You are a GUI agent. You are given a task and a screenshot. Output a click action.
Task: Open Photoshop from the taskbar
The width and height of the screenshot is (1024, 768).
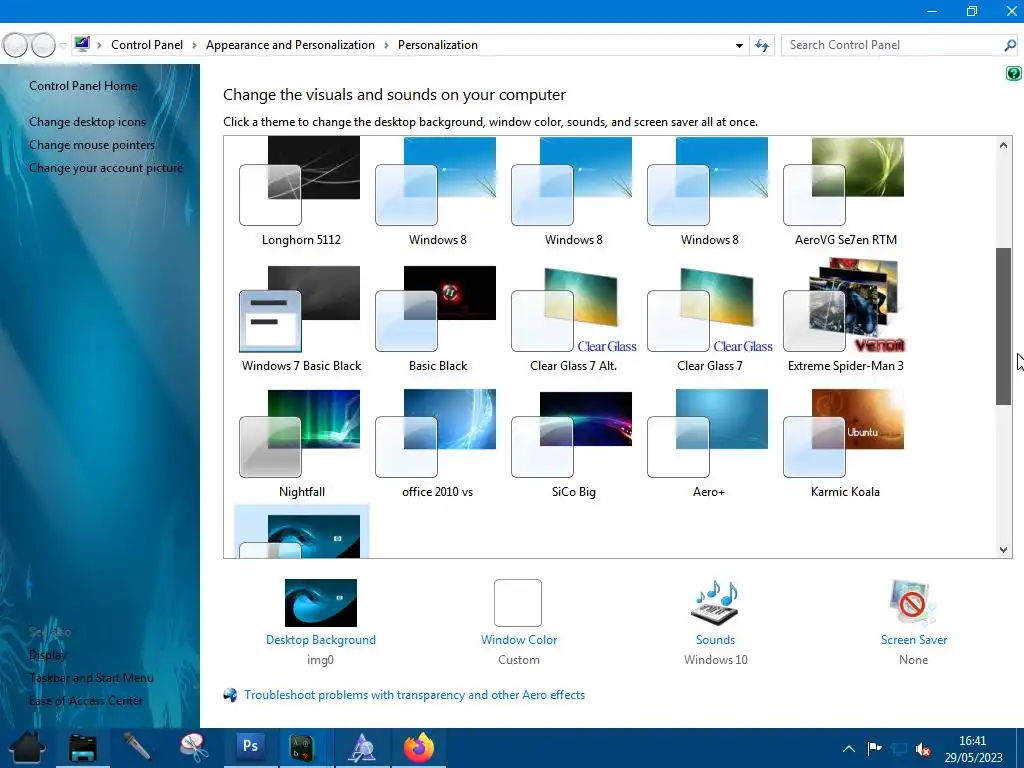click(250, 747)
